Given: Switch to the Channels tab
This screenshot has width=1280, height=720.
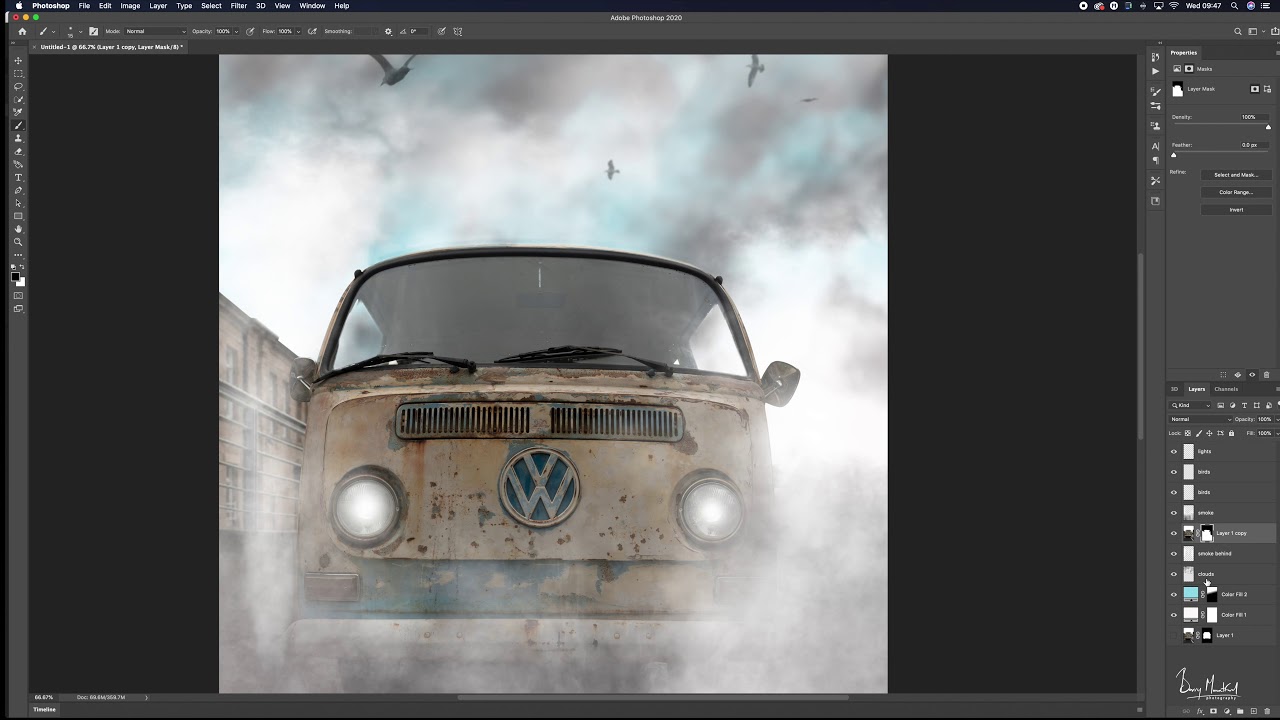Looking at the screenshot, I should pyautogui.click(x=1226, y=389).
